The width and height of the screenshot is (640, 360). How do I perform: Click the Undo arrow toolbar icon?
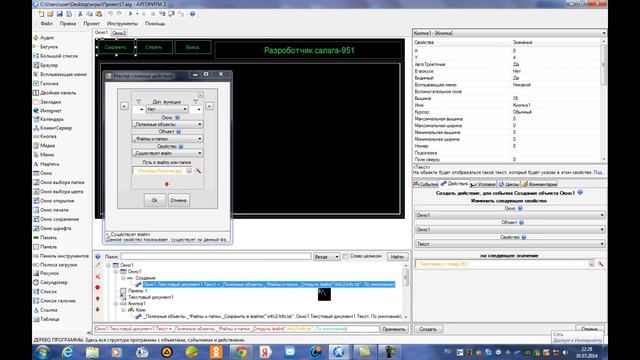(110, 14)
